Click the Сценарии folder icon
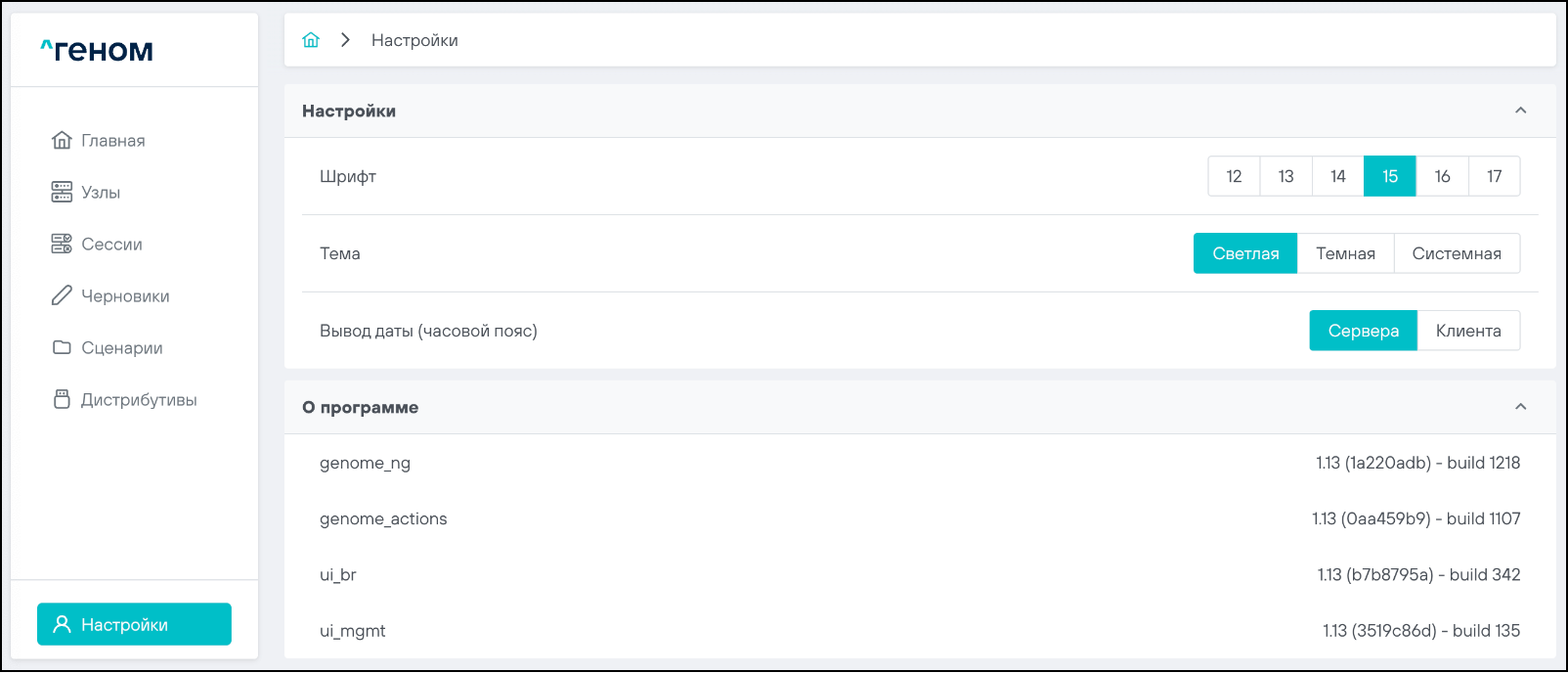This screenshot has height=673, width=1568. (x=62, y=347)
